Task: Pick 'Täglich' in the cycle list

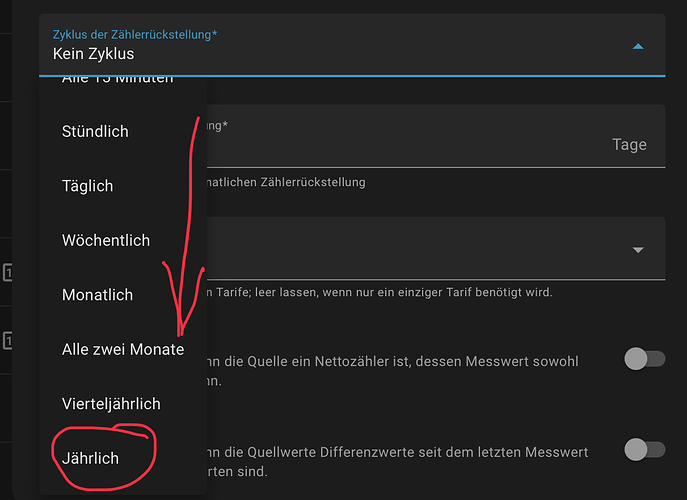Action: 87,186
